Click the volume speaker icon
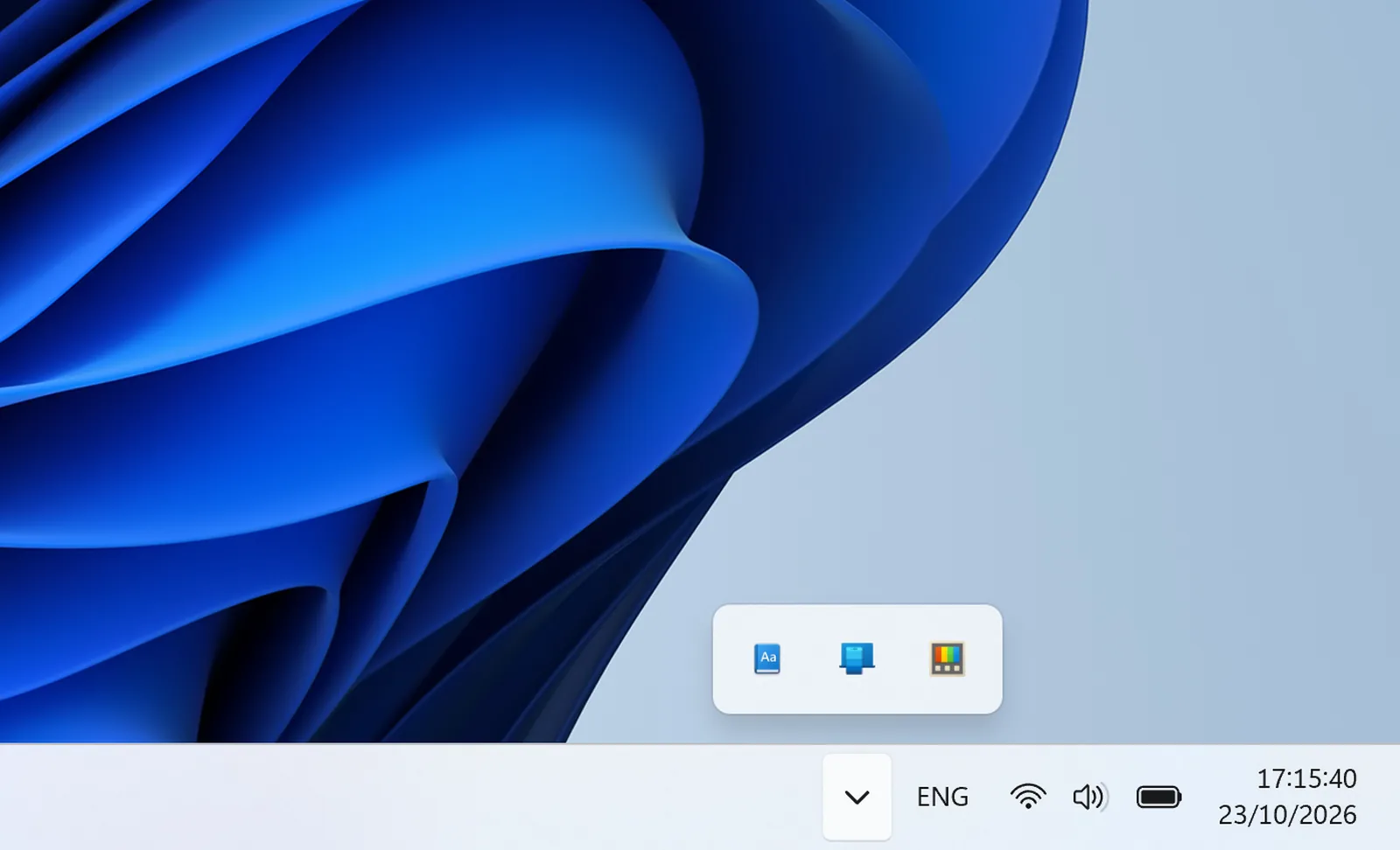This screenshot has height=850, width=1400. tap(1089, 797)
